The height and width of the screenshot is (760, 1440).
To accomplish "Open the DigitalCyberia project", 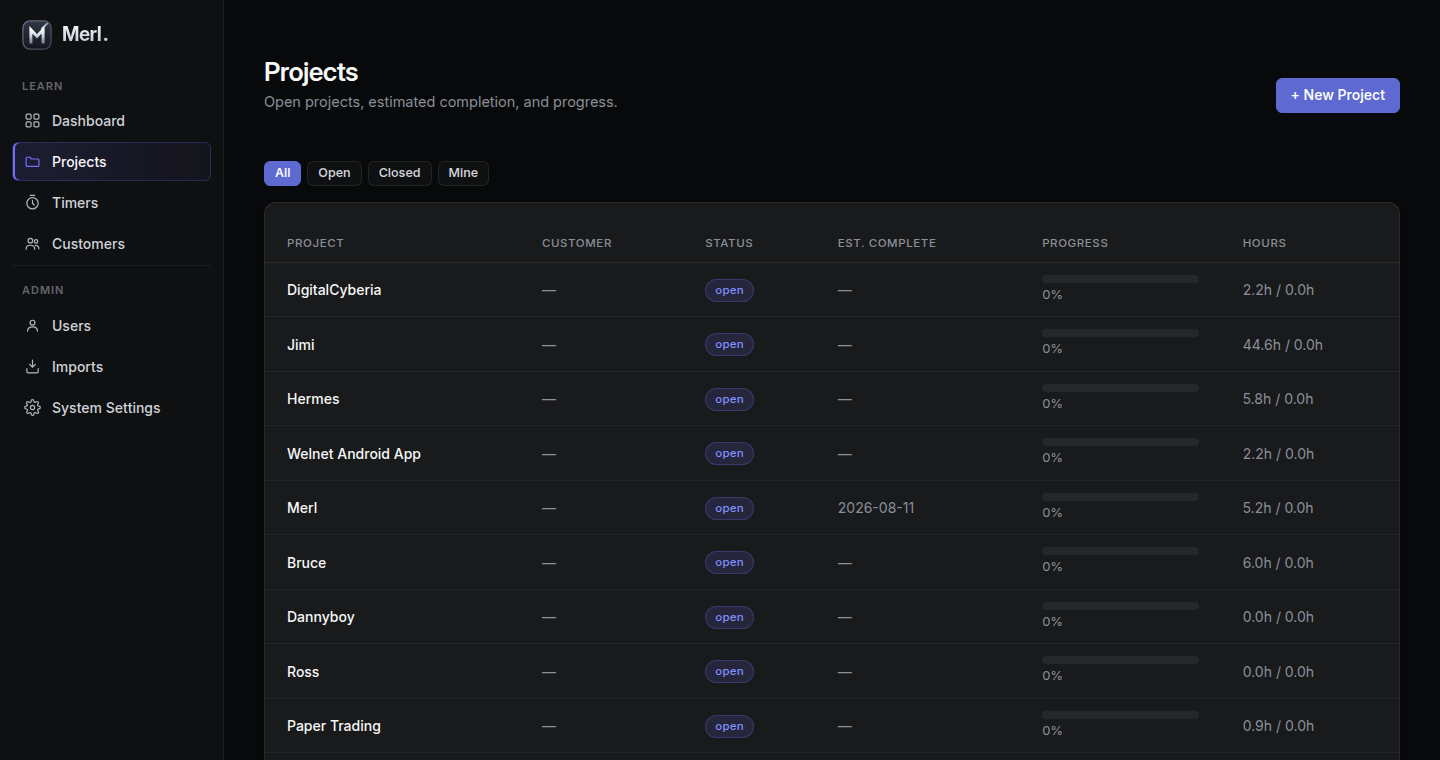I will (334, 290).
